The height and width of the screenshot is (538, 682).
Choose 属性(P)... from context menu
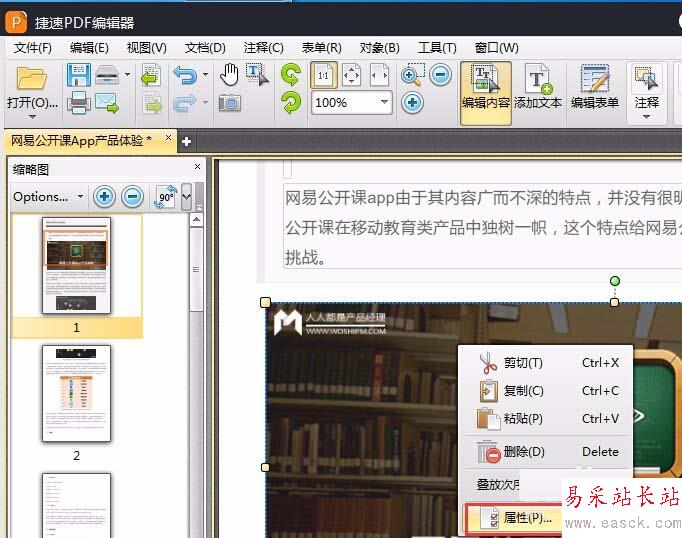coord(514,518)
